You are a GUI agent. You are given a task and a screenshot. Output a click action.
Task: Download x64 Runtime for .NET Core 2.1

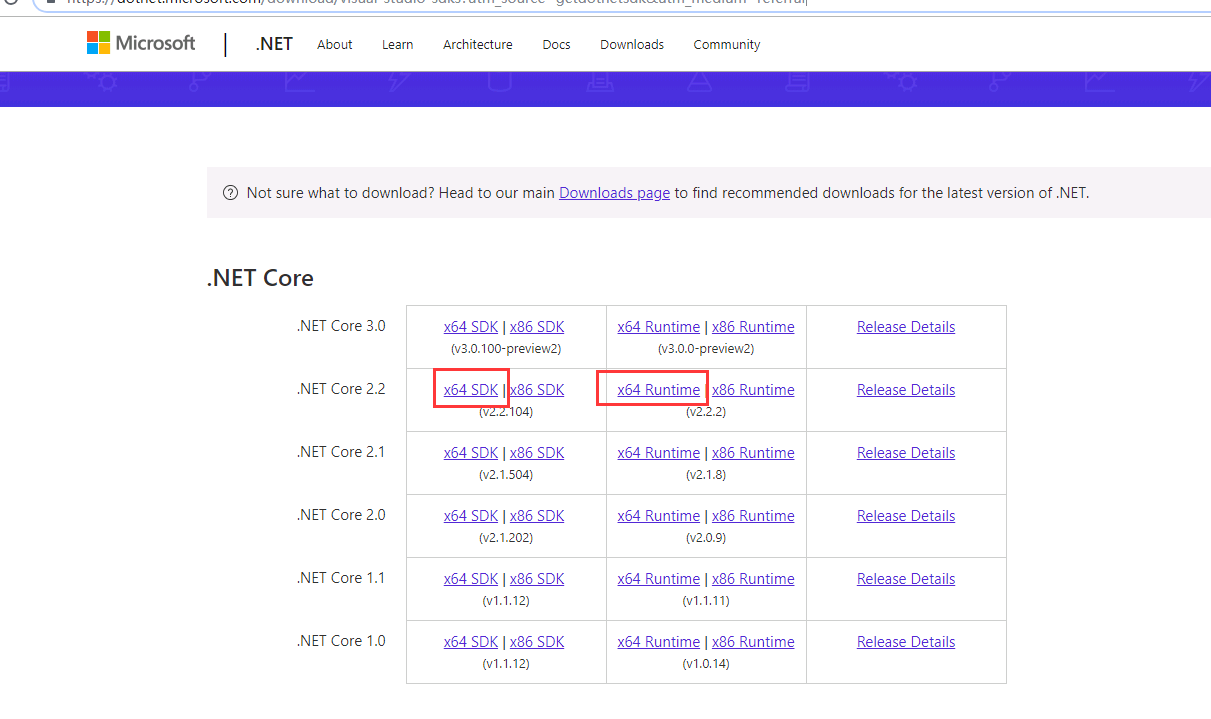659,453
